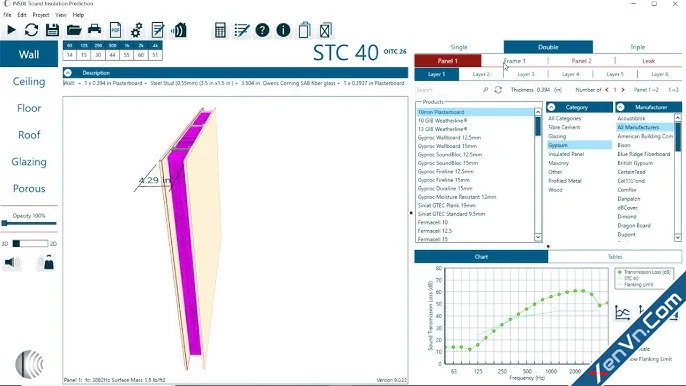
Task: Click the search magnifier icon
Action: pos(486,90)
